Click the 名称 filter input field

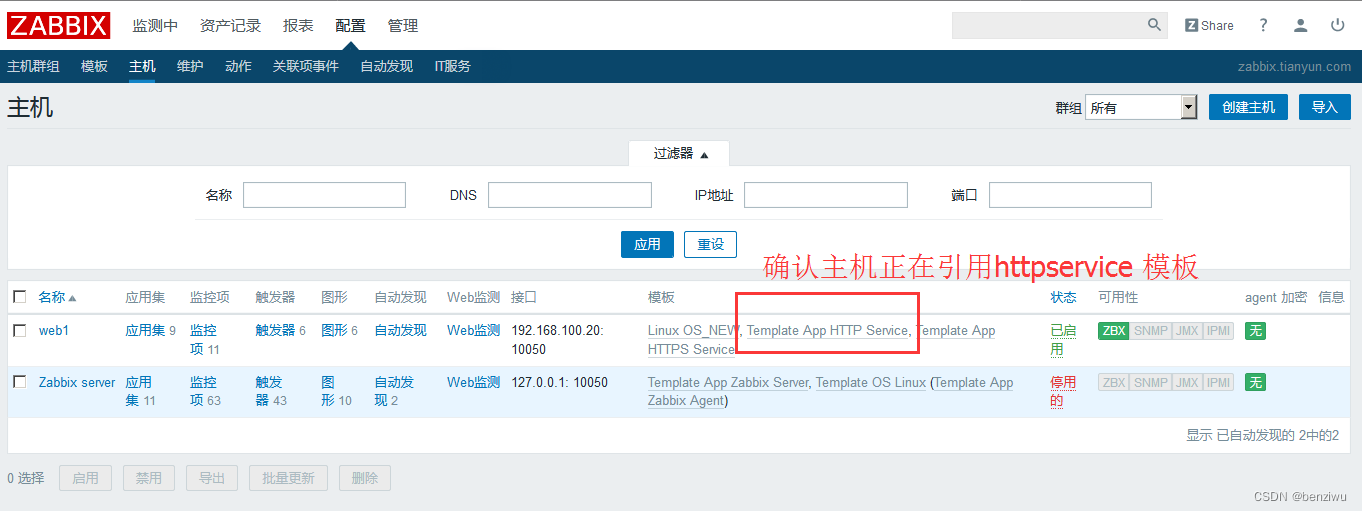(x=324, y=195)
